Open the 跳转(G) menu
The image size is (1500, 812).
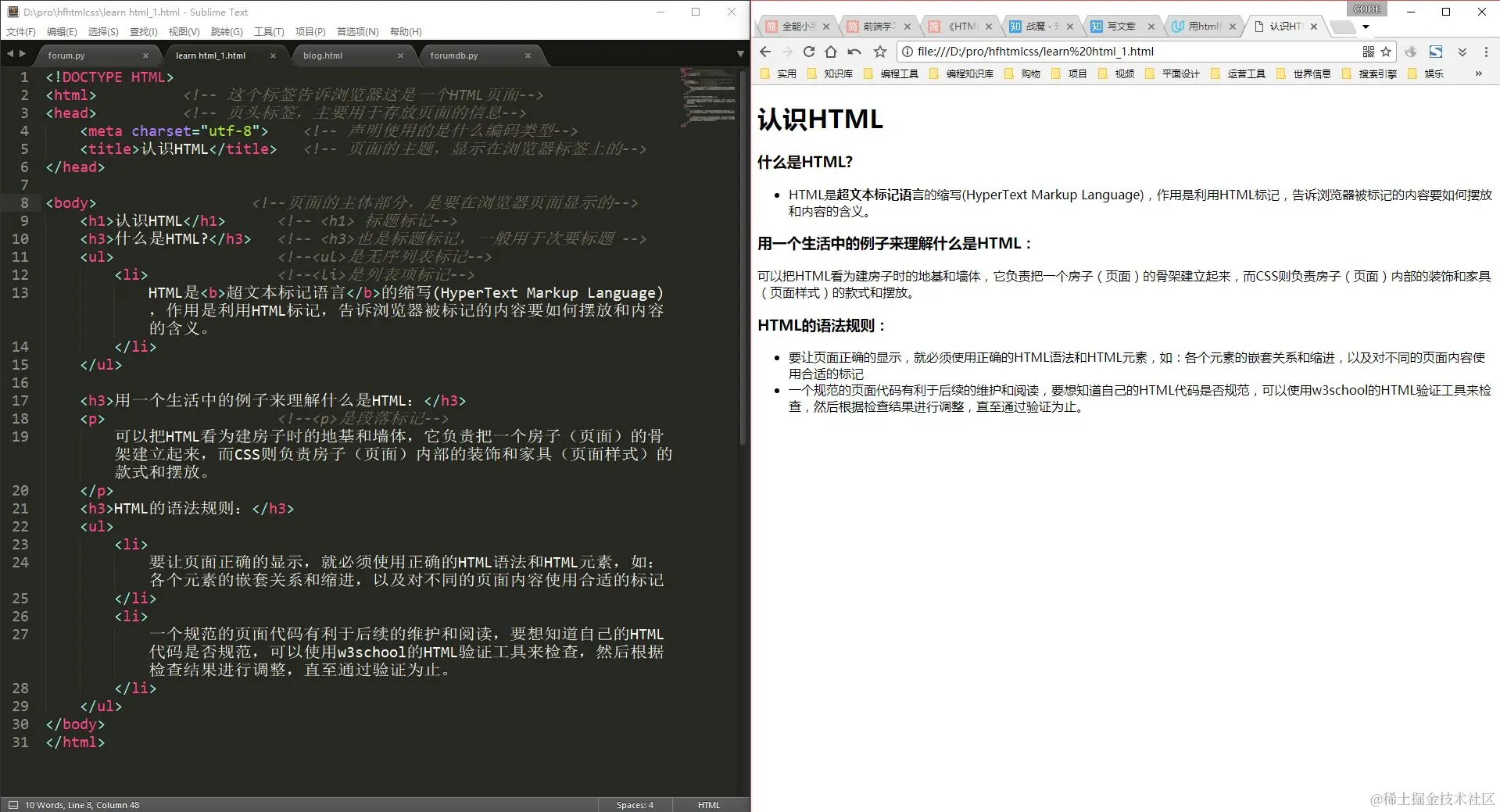(x=227, y=32)
